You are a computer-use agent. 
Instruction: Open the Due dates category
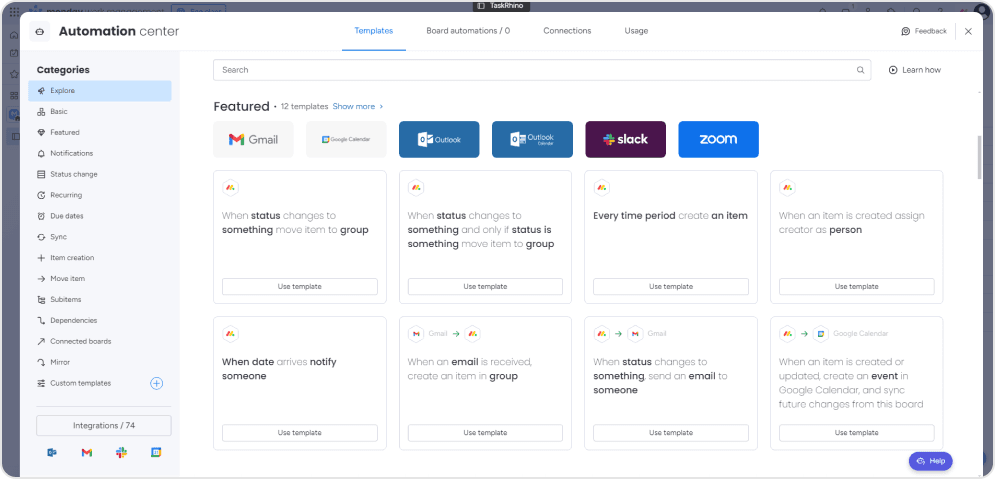[x=100, y=216]
